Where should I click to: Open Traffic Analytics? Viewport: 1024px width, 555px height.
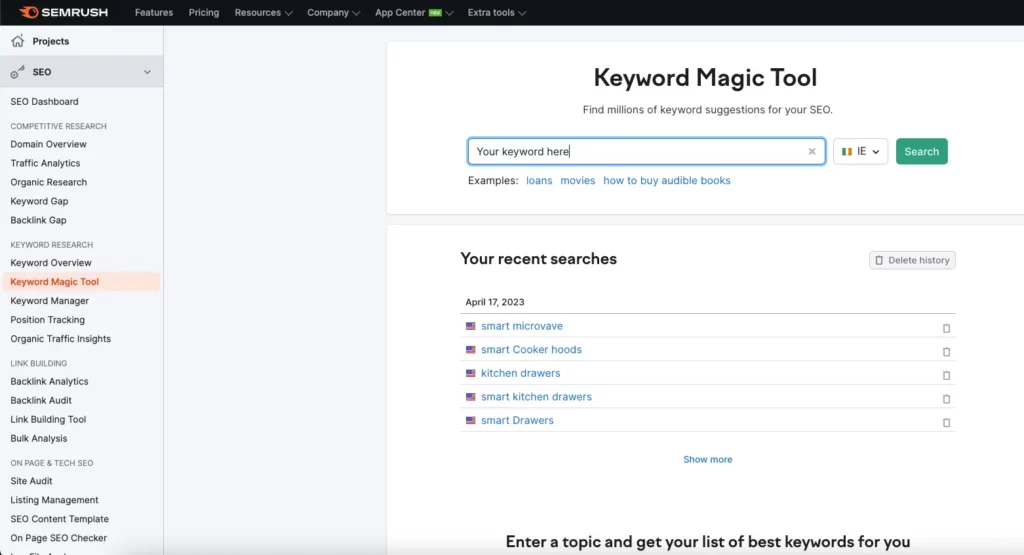point(45,163)
